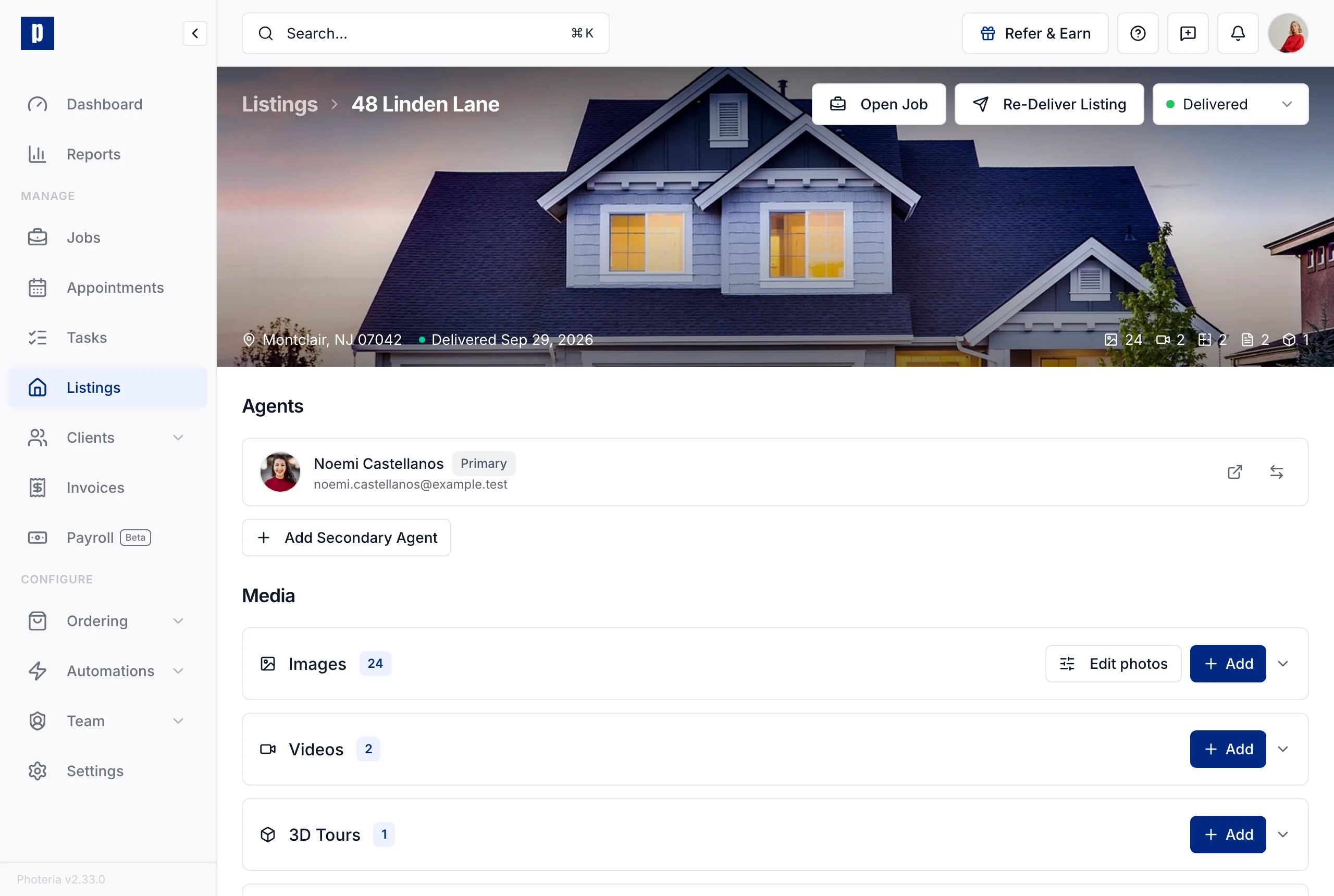1334x896 pixels.
Task: Open Noemi Castellanos in external link icon
Action: 1234,472
